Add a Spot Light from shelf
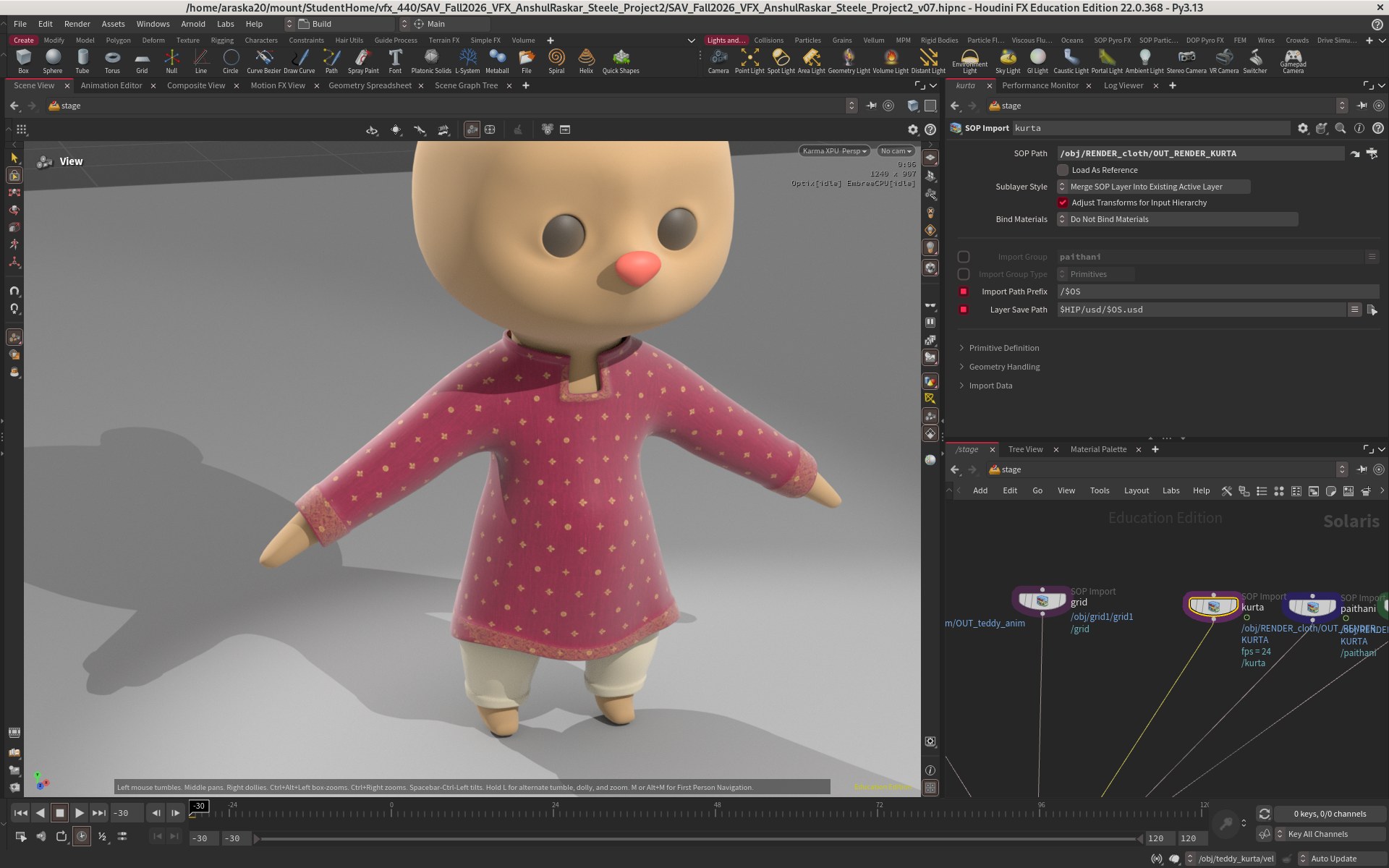 click(x=781, y=61)
